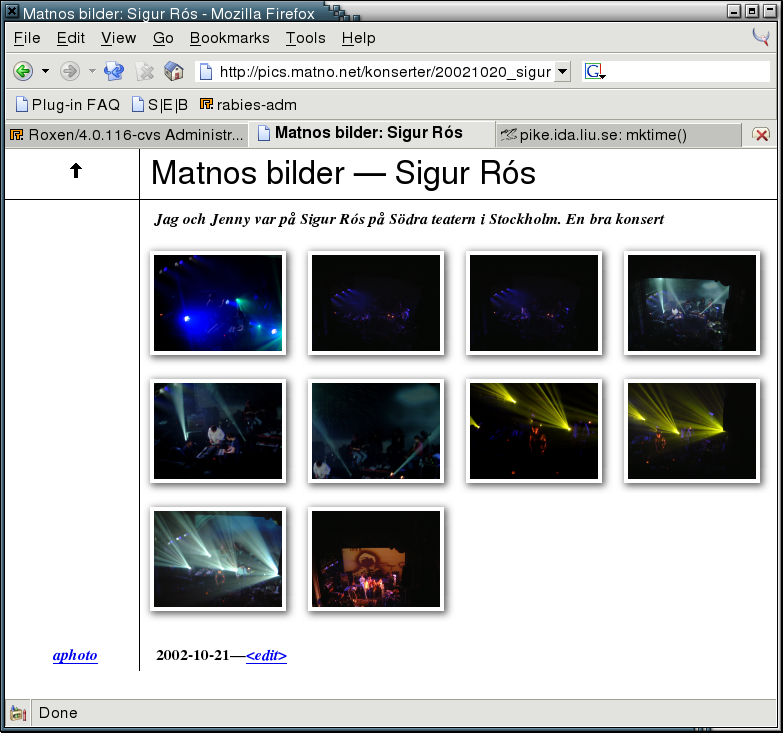This screenshot has height=733, width=783.
Task: Close the current tab with red X
Action: 762,134
